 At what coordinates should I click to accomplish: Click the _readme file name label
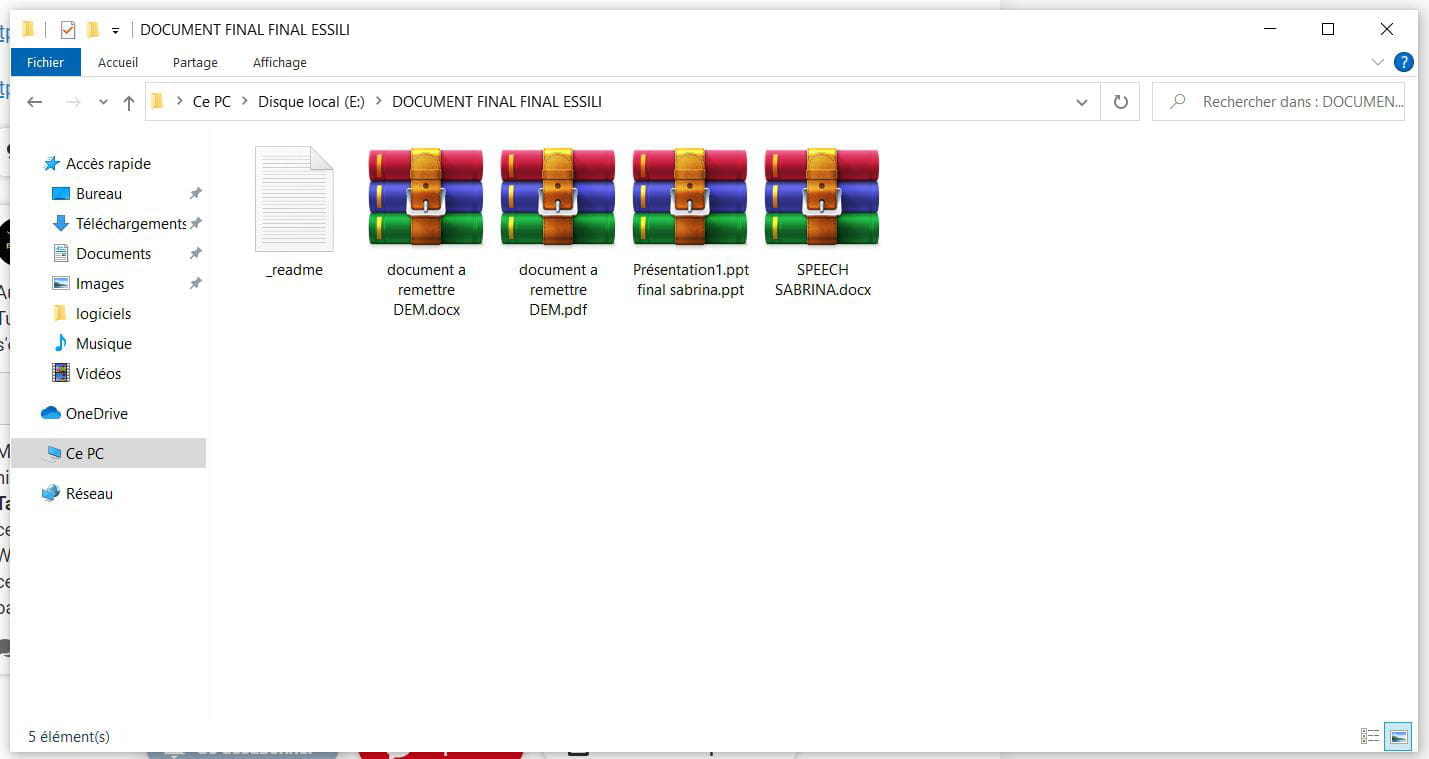[294, 270]
